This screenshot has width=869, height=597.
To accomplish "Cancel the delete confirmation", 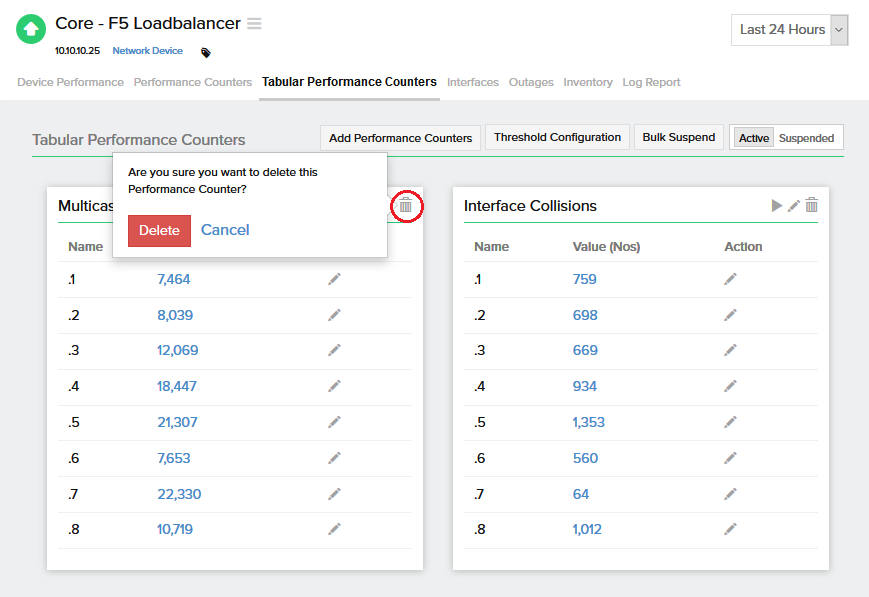I will point(225,230).
